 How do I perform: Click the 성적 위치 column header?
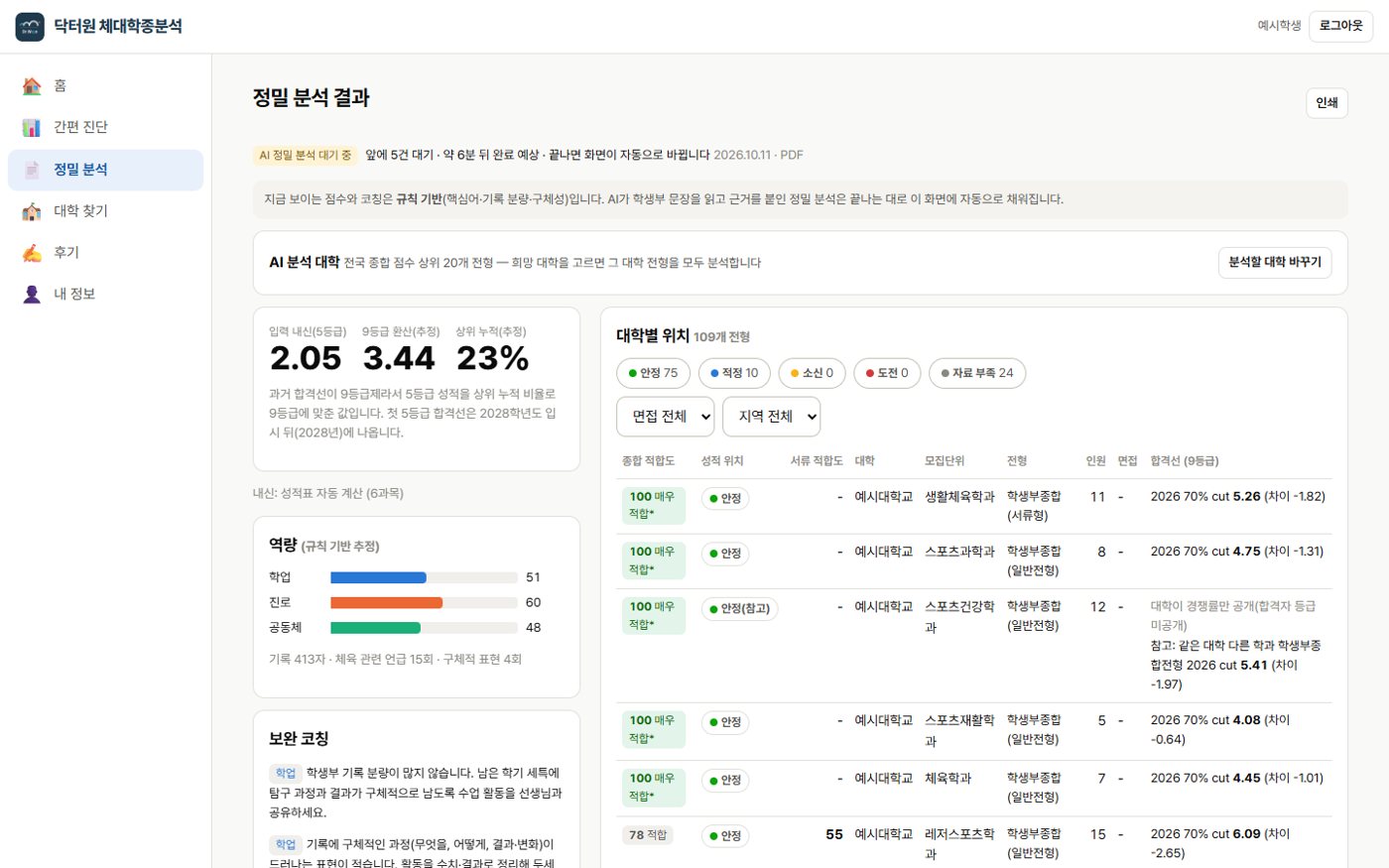(x=722, y=461)
